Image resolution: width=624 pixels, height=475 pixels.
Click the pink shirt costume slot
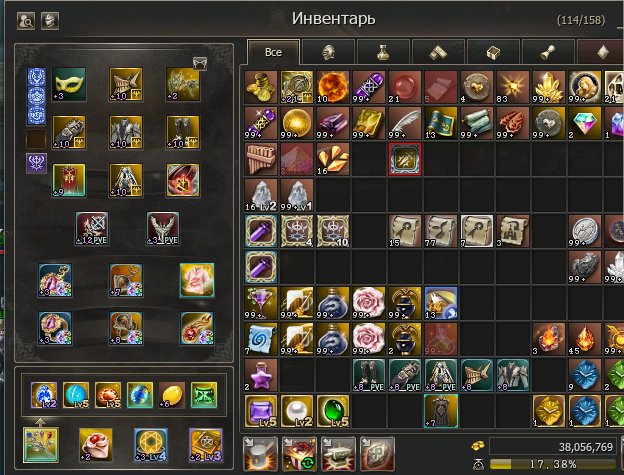click(197, 280)
